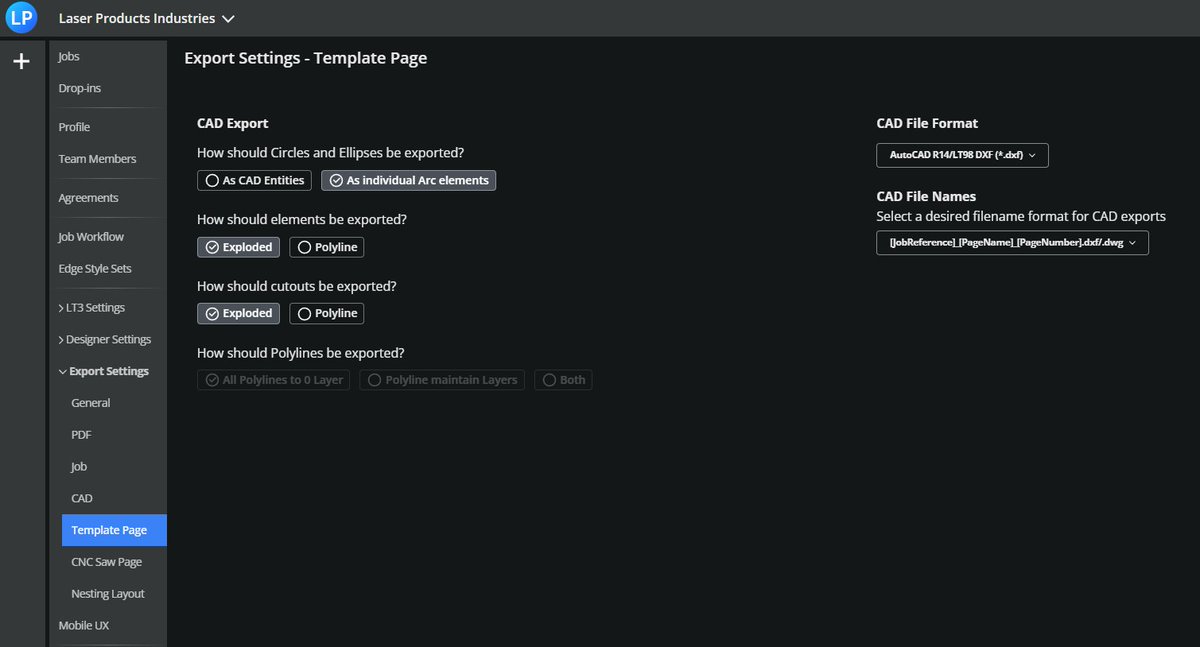
Task: Choose Polyline for cutouts export
Action: [x=327, y=313]
